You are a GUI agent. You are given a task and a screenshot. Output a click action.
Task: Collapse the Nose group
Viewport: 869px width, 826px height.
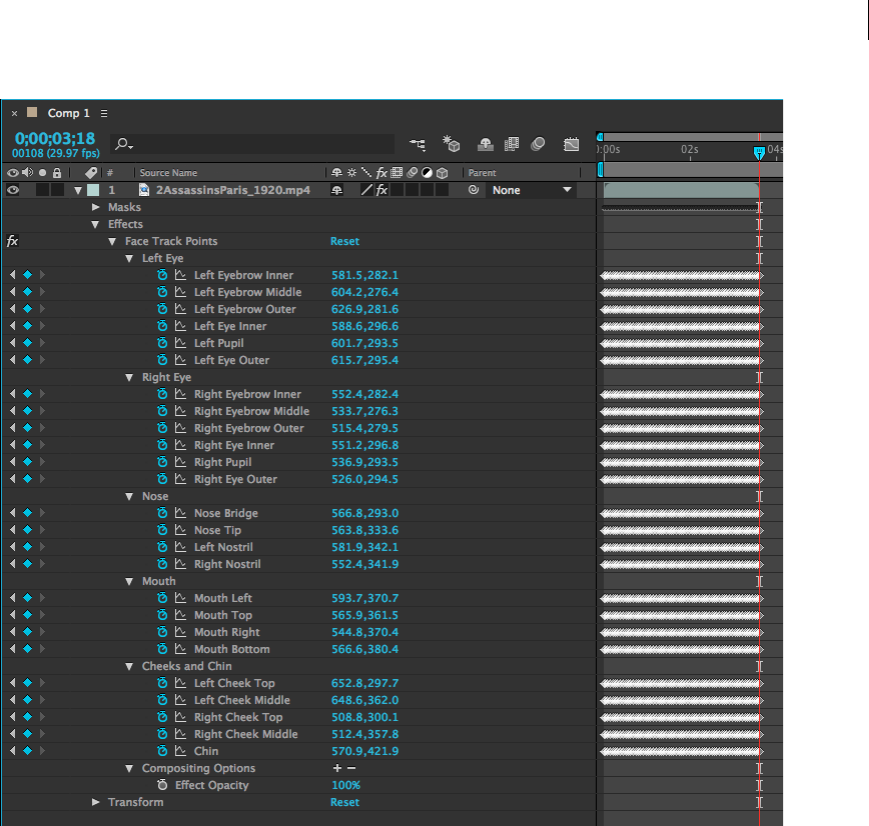[x=129, y=497]
